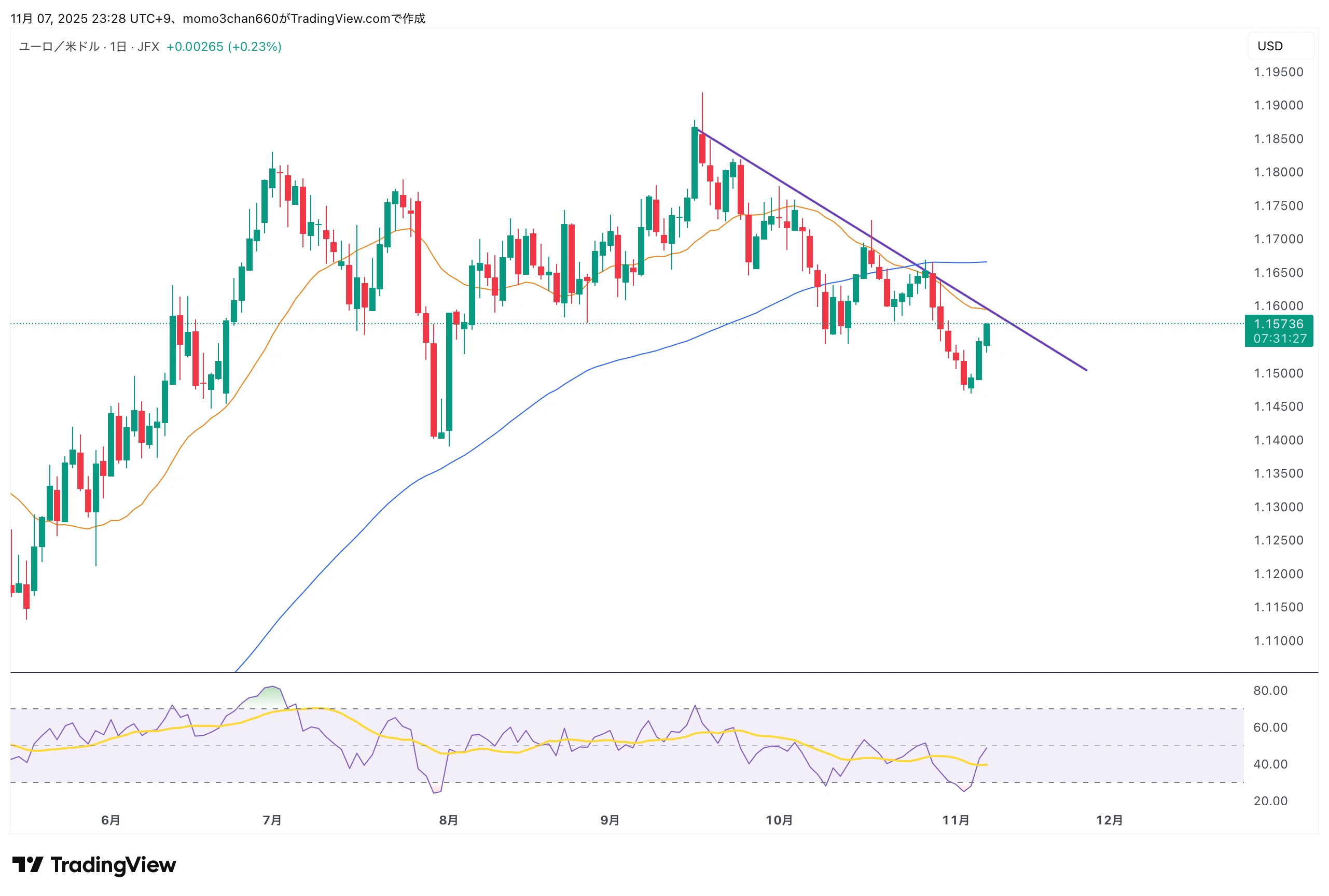Click the 1.11000 price axis label
The height and width of the screenshot is (896, 1329).
pos(1279,640)
